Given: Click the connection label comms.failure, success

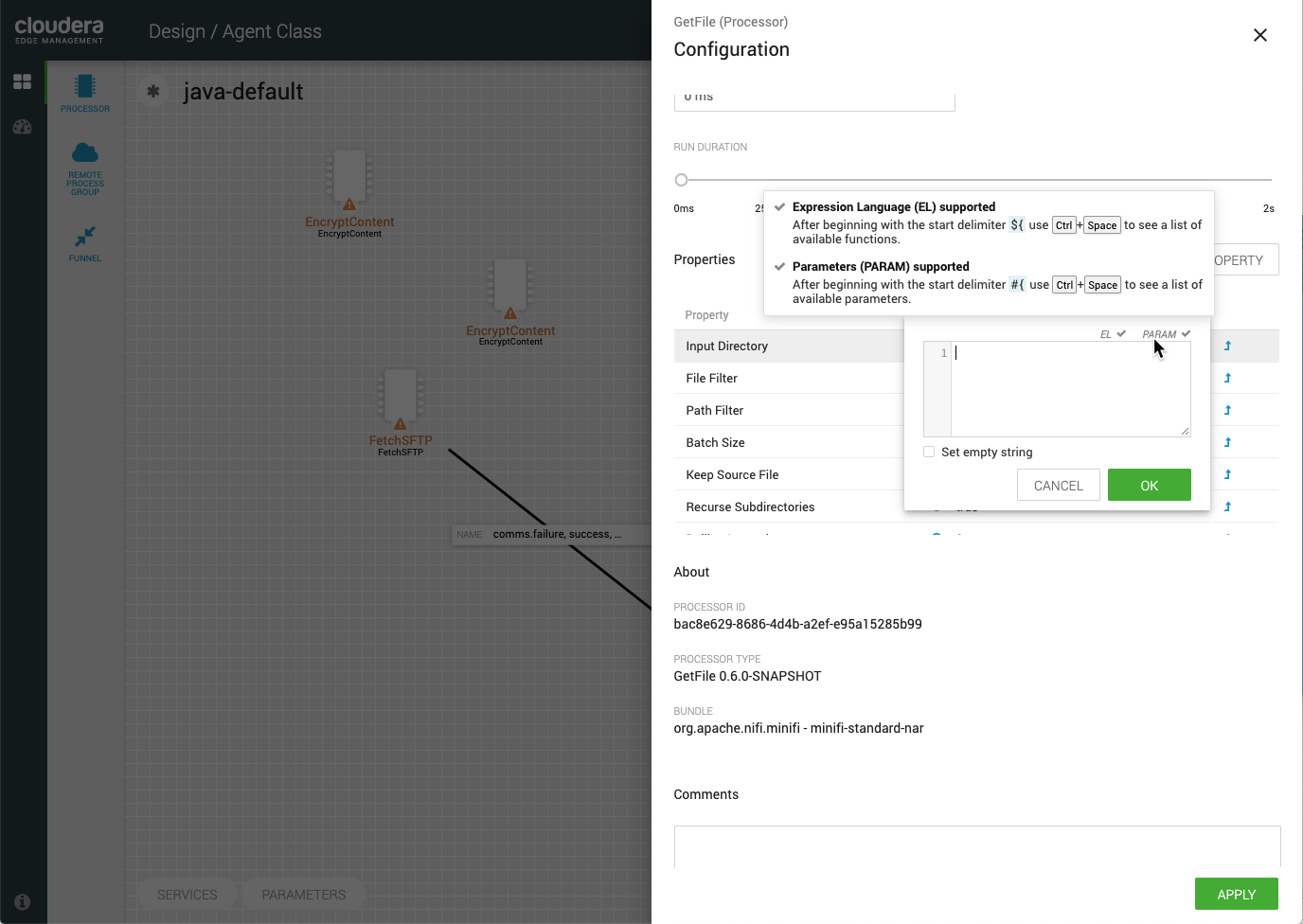Looking at the screenshot, I should pyautogui.click(x=551, y=535).
